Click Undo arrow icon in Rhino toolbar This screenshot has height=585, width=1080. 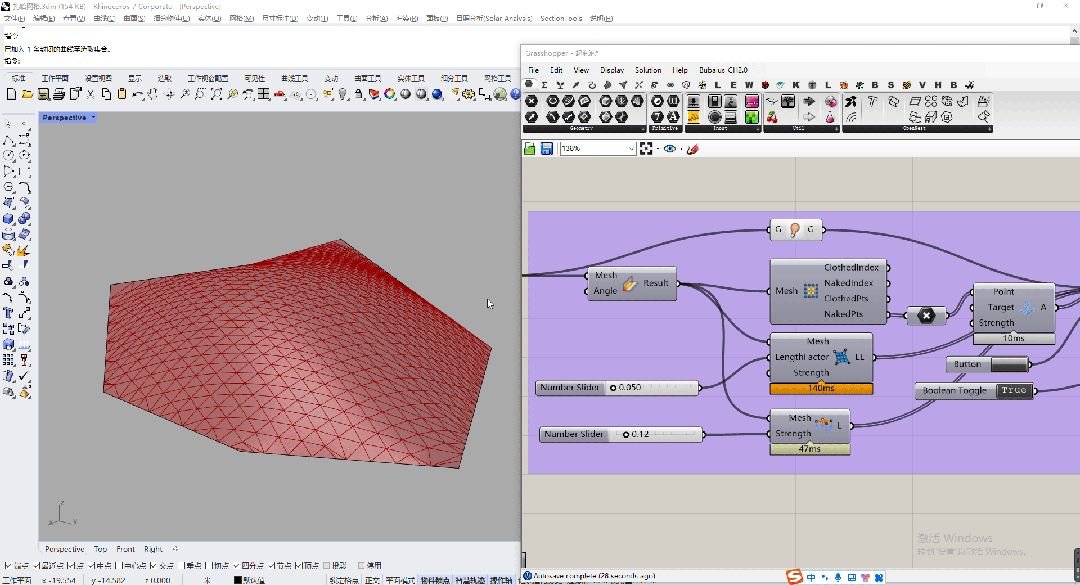pyautogui.click(x=138, y=94)
